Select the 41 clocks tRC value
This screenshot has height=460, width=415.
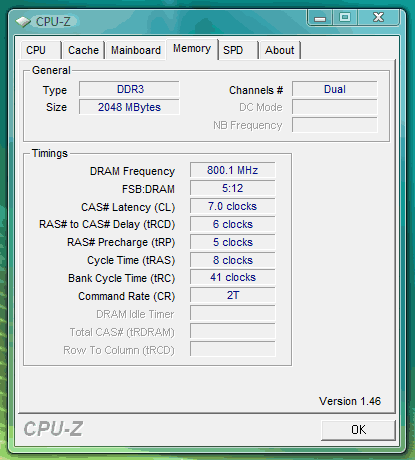tap(233, 278)
